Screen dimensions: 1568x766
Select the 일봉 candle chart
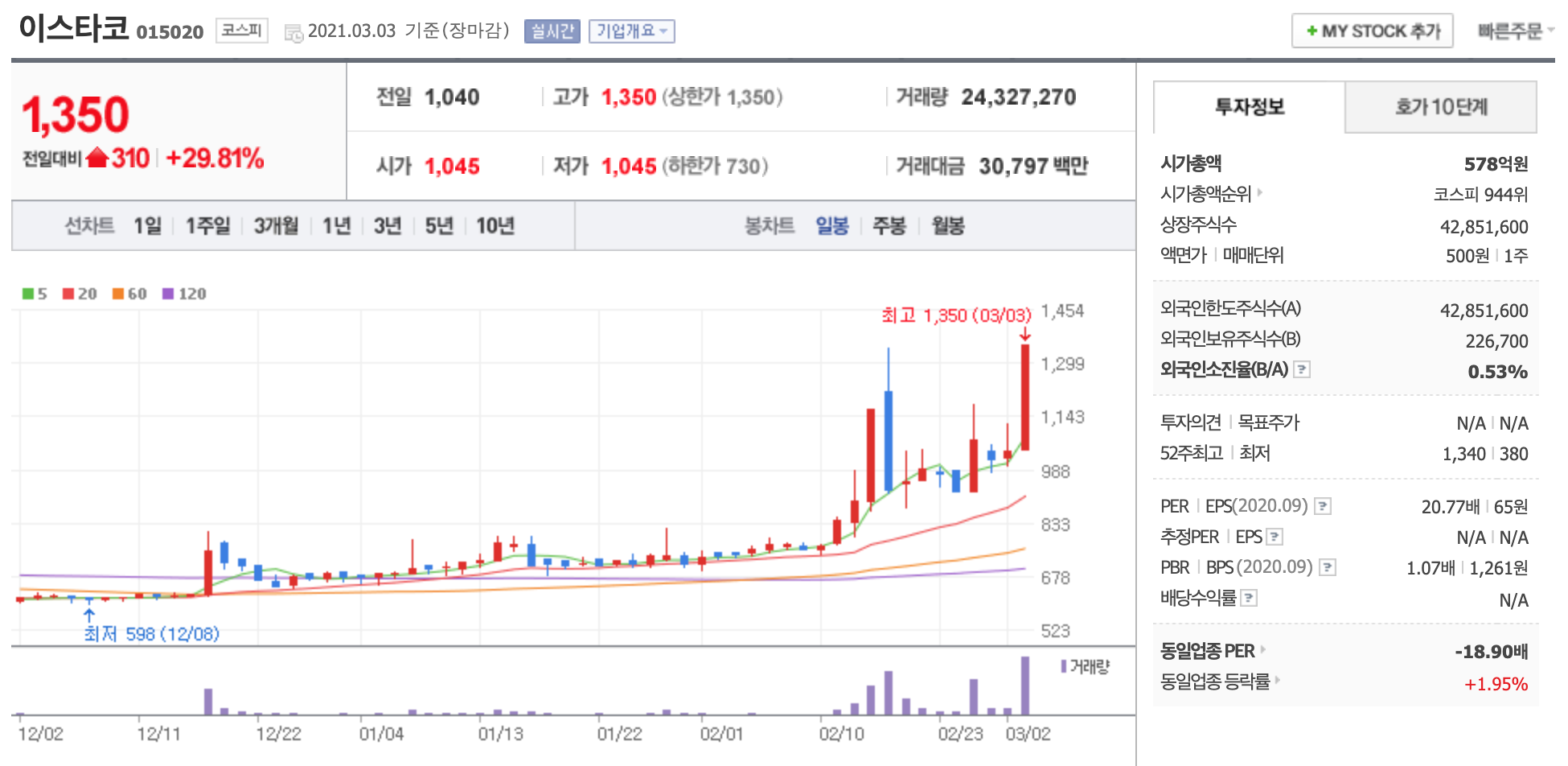[832, 226]
